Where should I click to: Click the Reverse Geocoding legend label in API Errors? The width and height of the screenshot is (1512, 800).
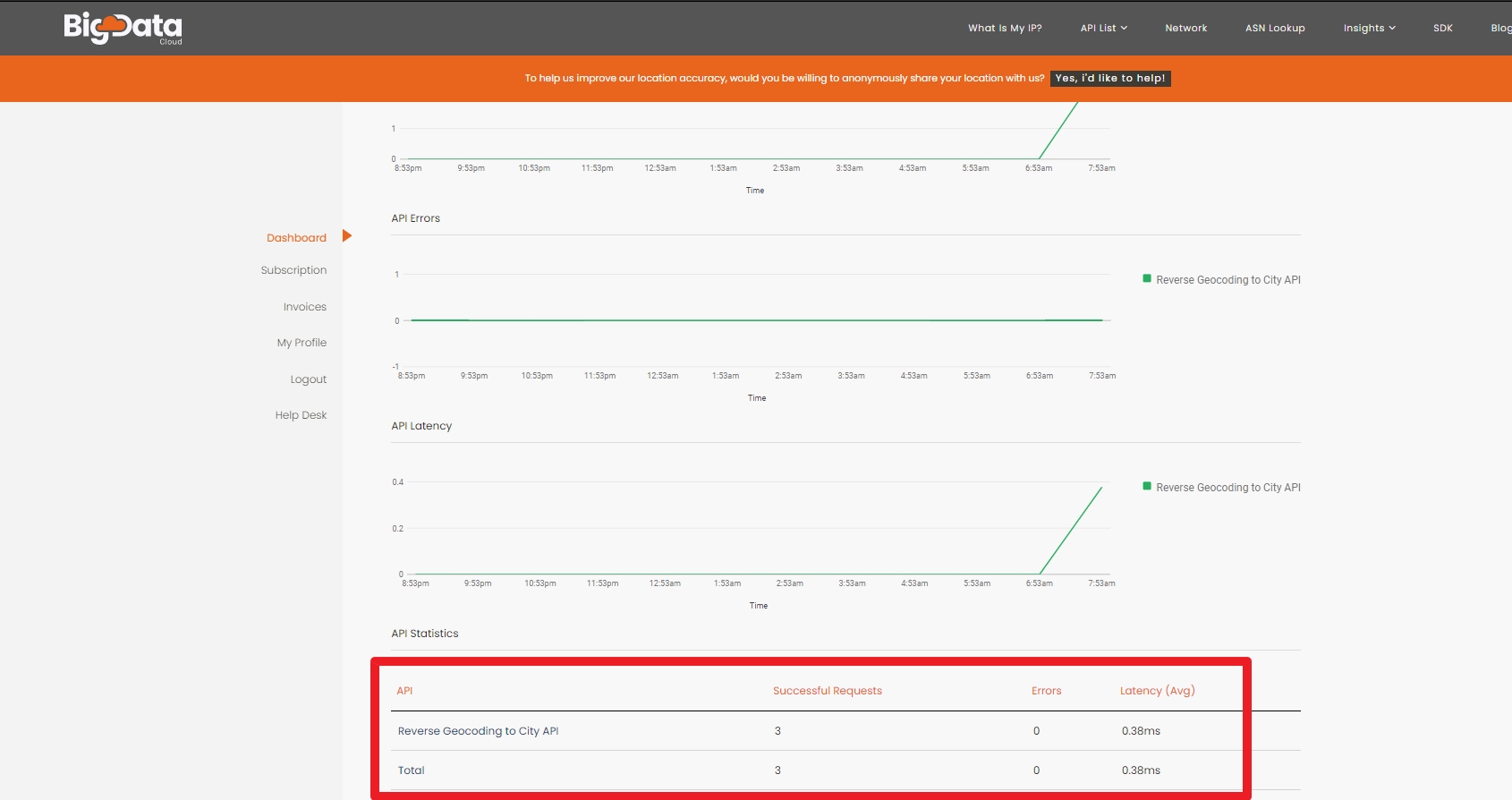pos(1228,280)
